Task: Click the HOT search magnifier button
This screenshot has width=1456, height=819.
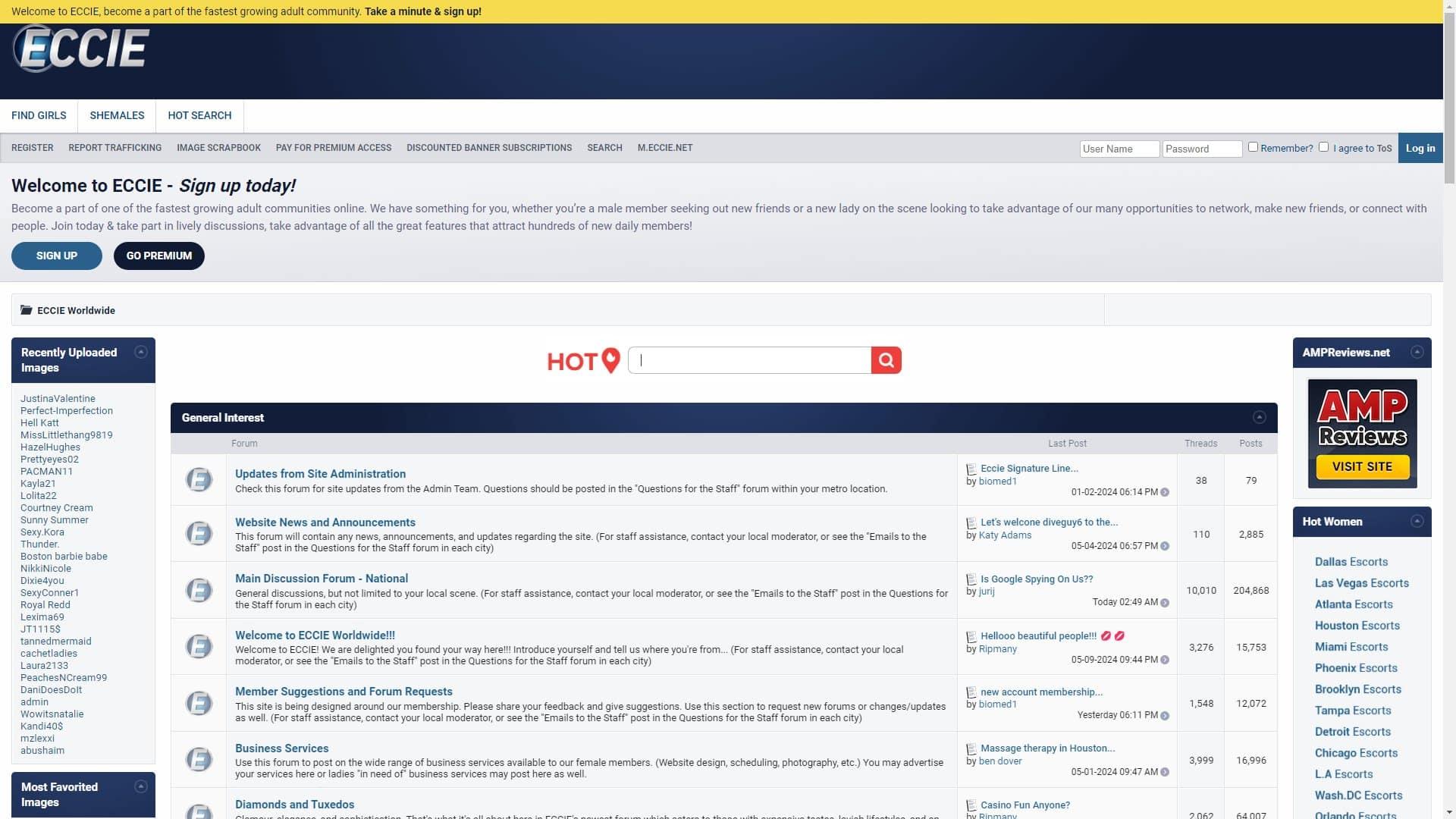Action: click(x=886, y=360)
